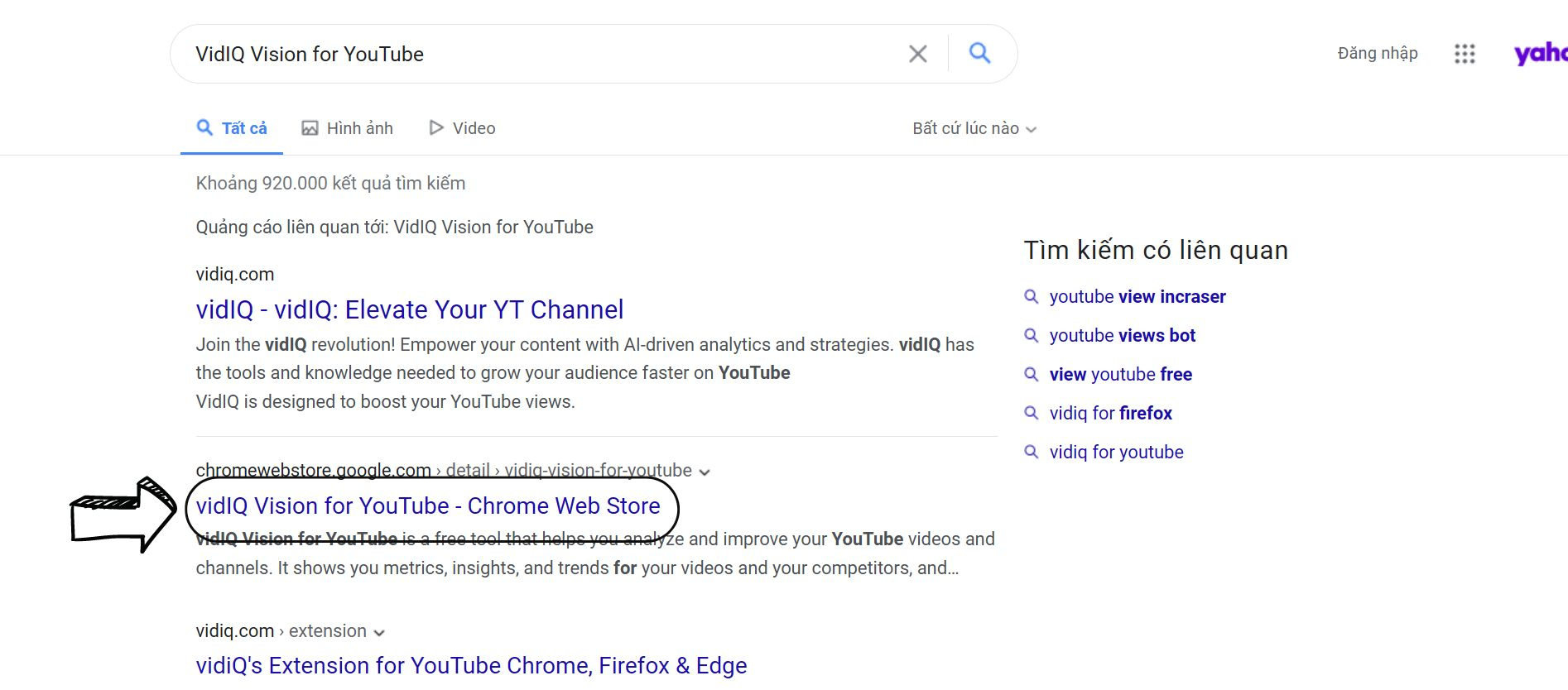Screen dimensions: 1568x690
Task: Search related term vidiq for youtube
Action: (x=1117, y=452)
